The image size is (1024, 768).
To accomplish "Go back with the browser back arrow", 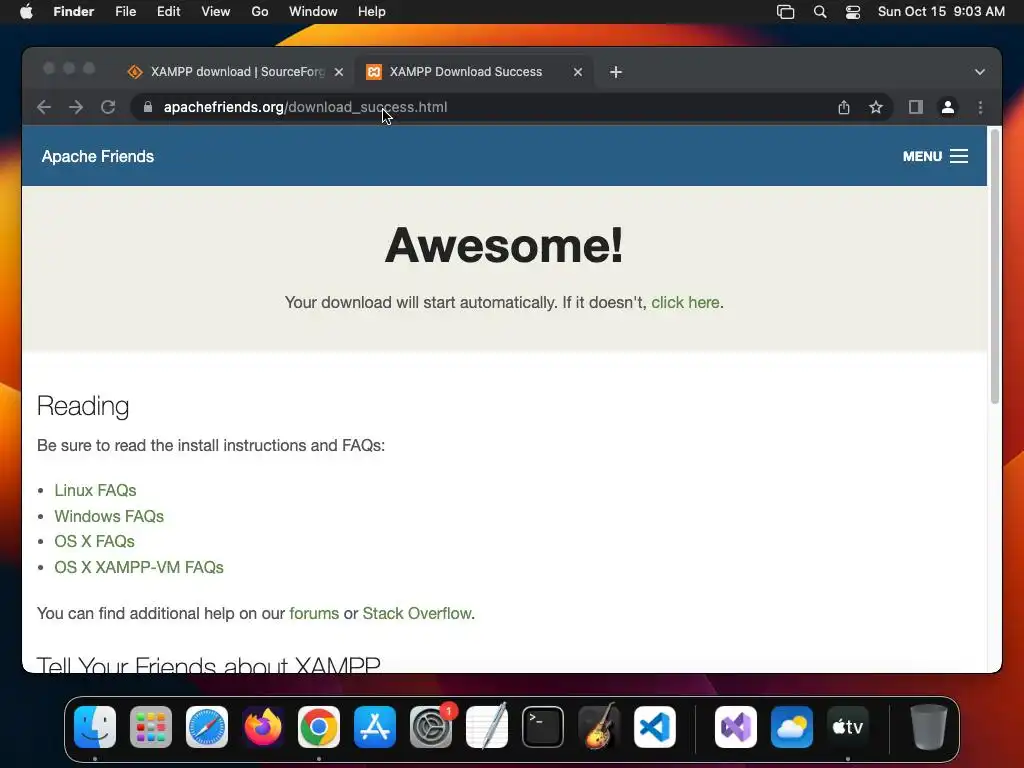I will pos(44,107).
